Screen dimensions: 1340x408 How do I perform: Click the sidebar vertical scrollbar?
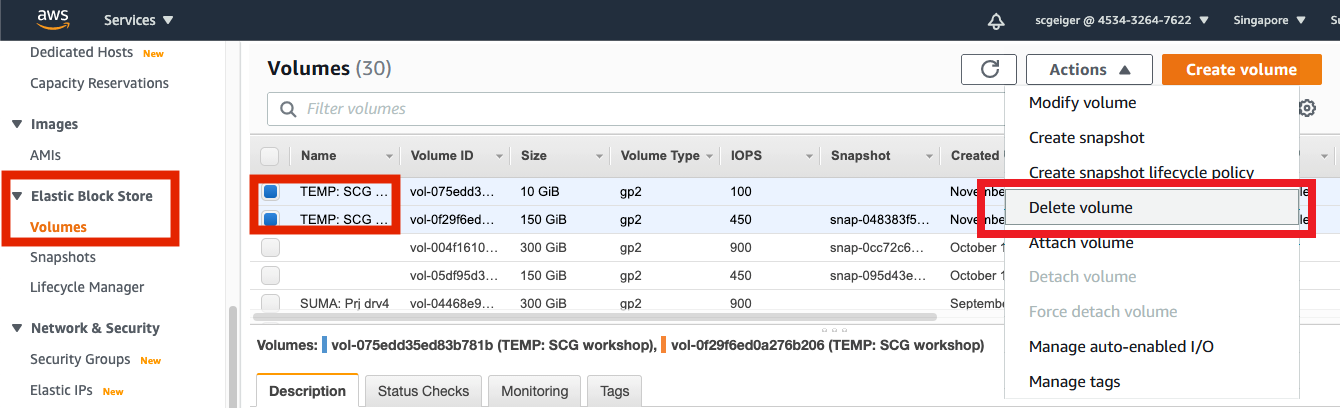click(233, 357)
